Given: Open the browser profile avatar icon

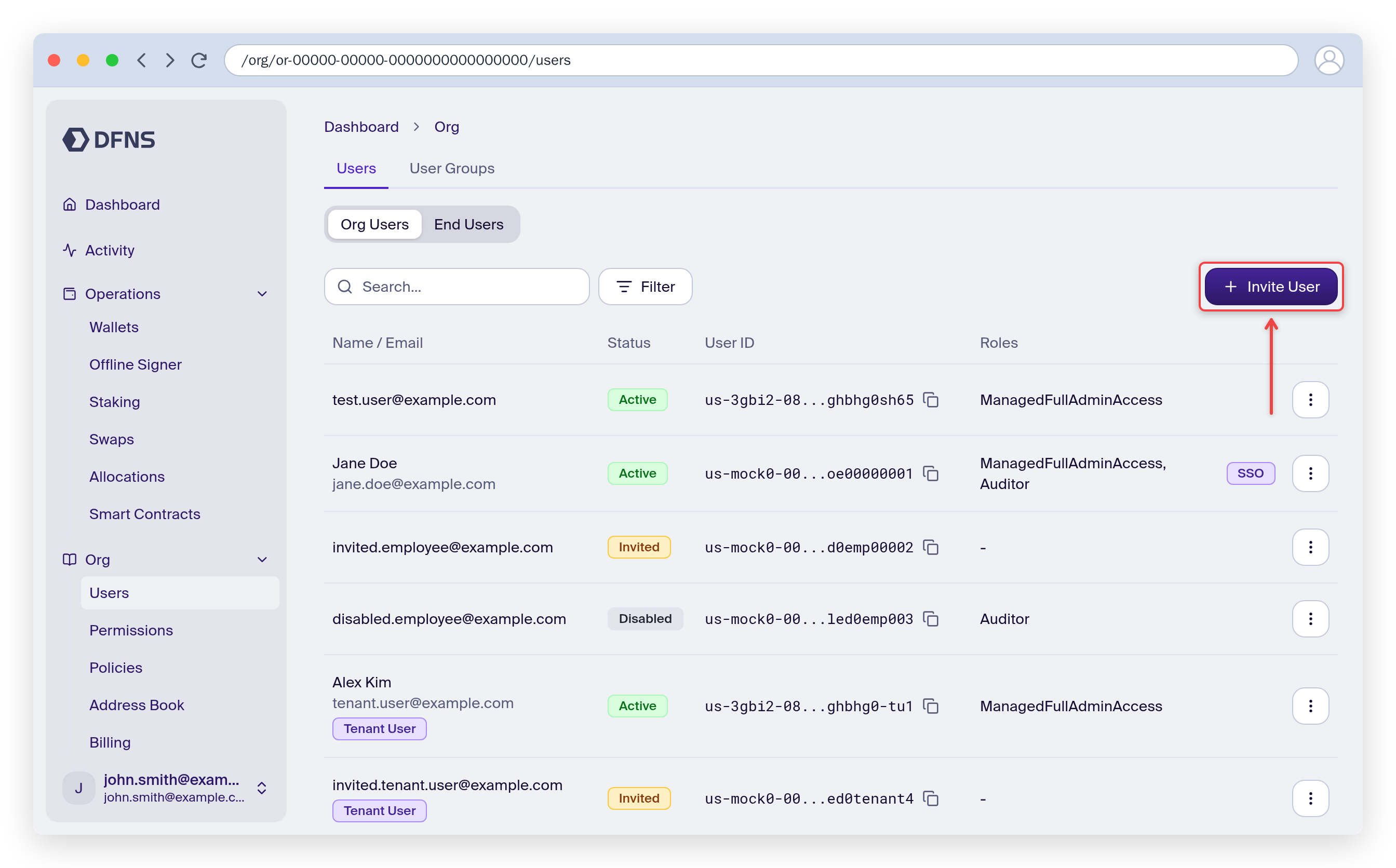Looking at the screenshot, I should [1329, 60].
